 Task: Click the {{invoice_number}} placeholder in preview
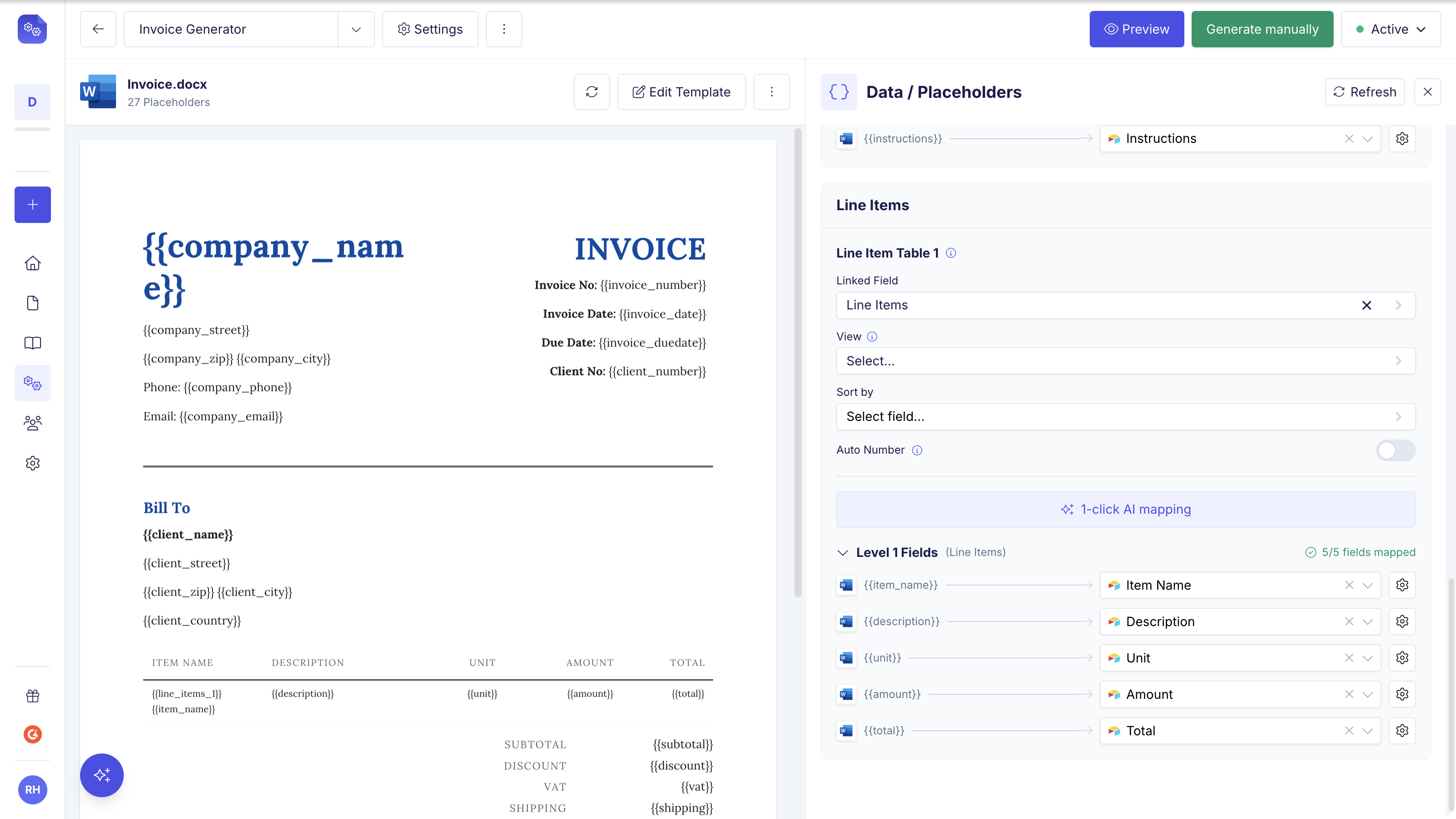653,285
